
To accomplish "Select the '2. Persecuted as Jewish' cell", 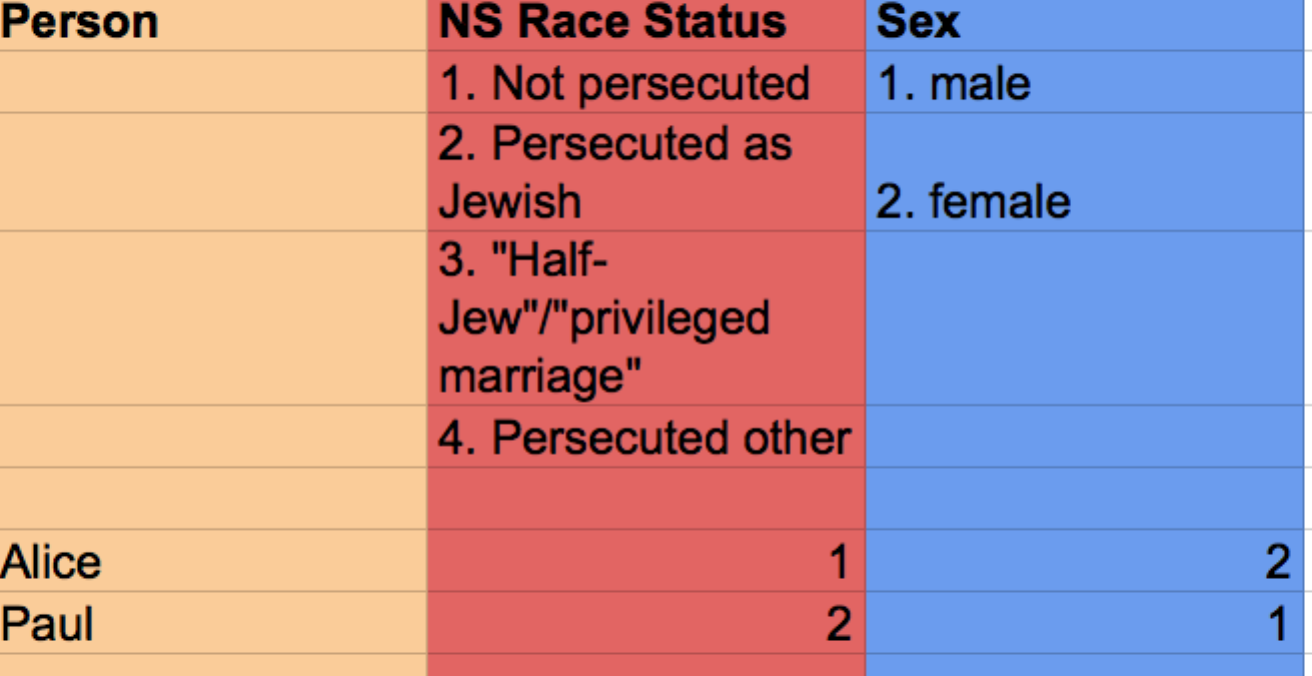I will [x=646, y=172].
